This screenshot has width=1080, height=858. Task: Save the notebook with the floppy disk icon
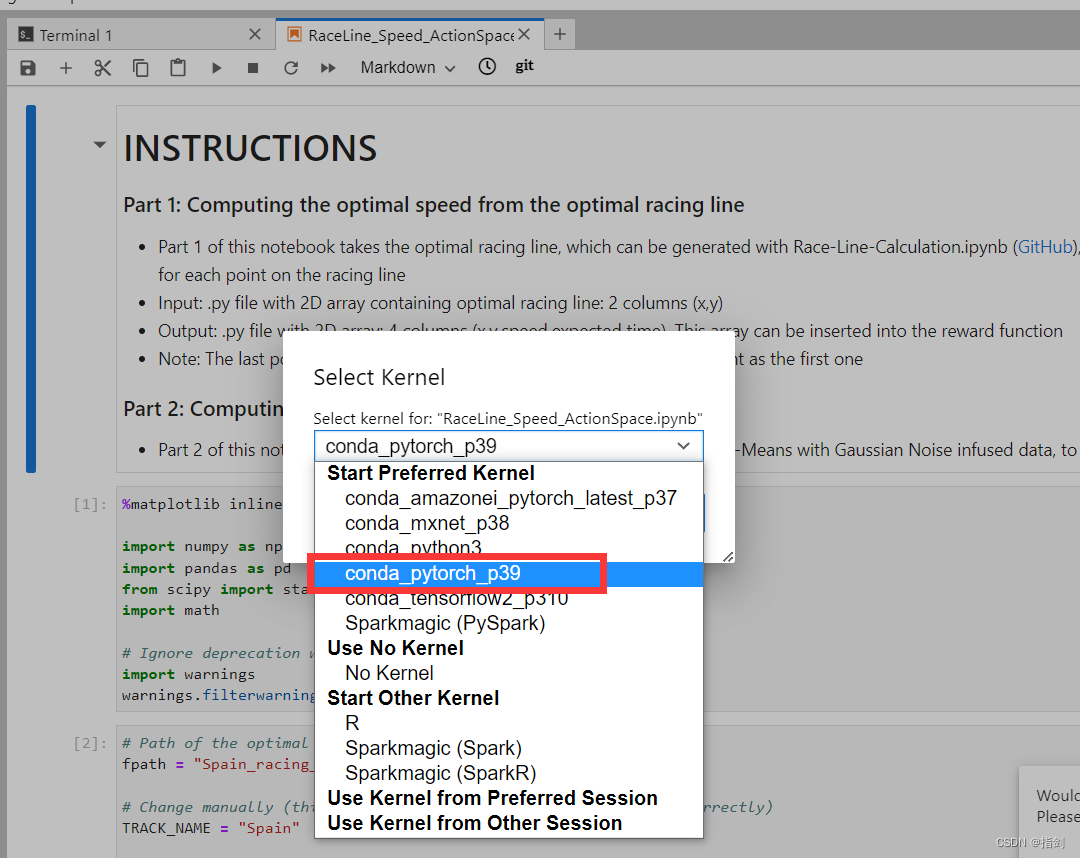click(x=28, y=68)
